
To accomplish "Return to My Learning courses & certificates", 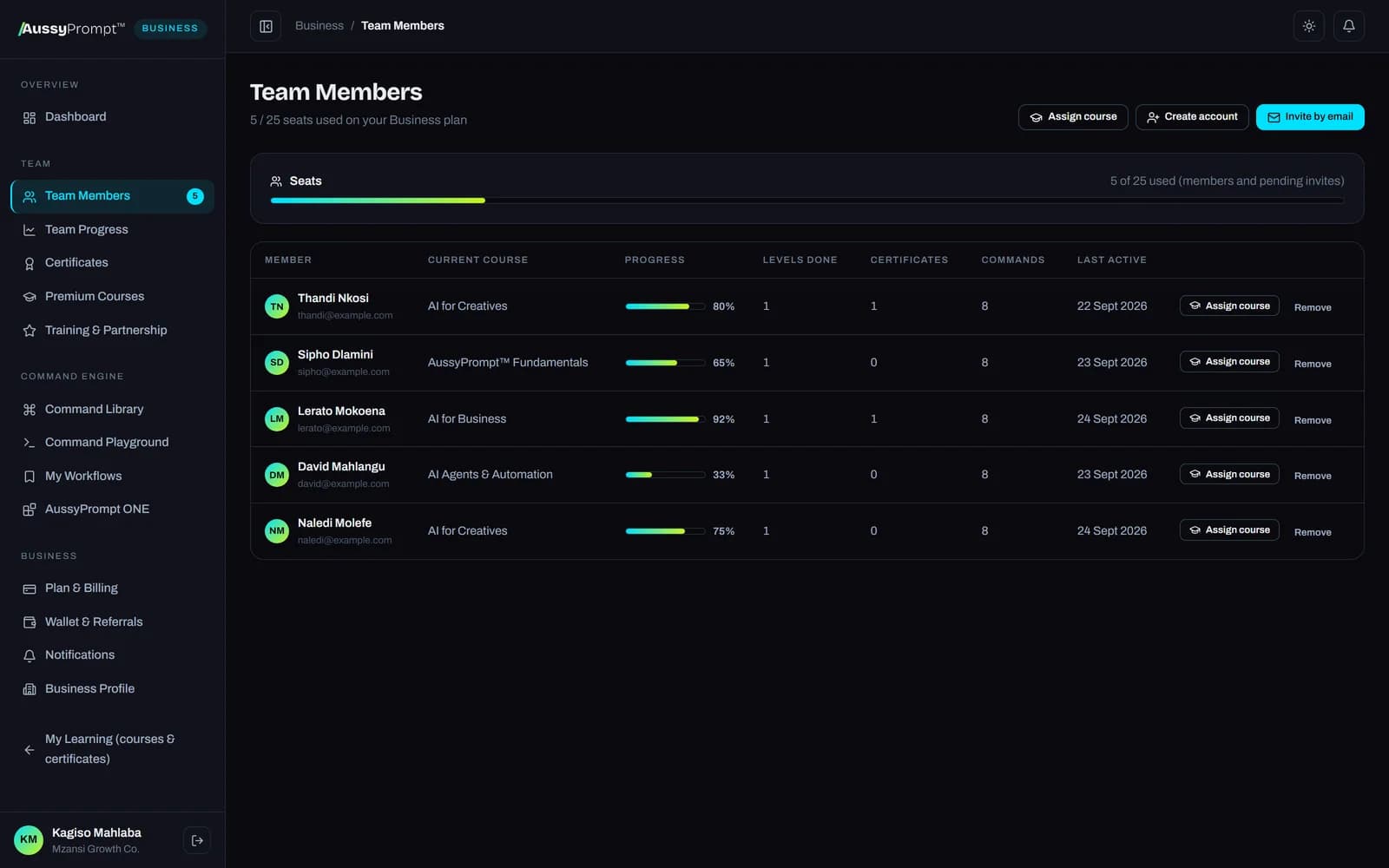I will (112, 748).
